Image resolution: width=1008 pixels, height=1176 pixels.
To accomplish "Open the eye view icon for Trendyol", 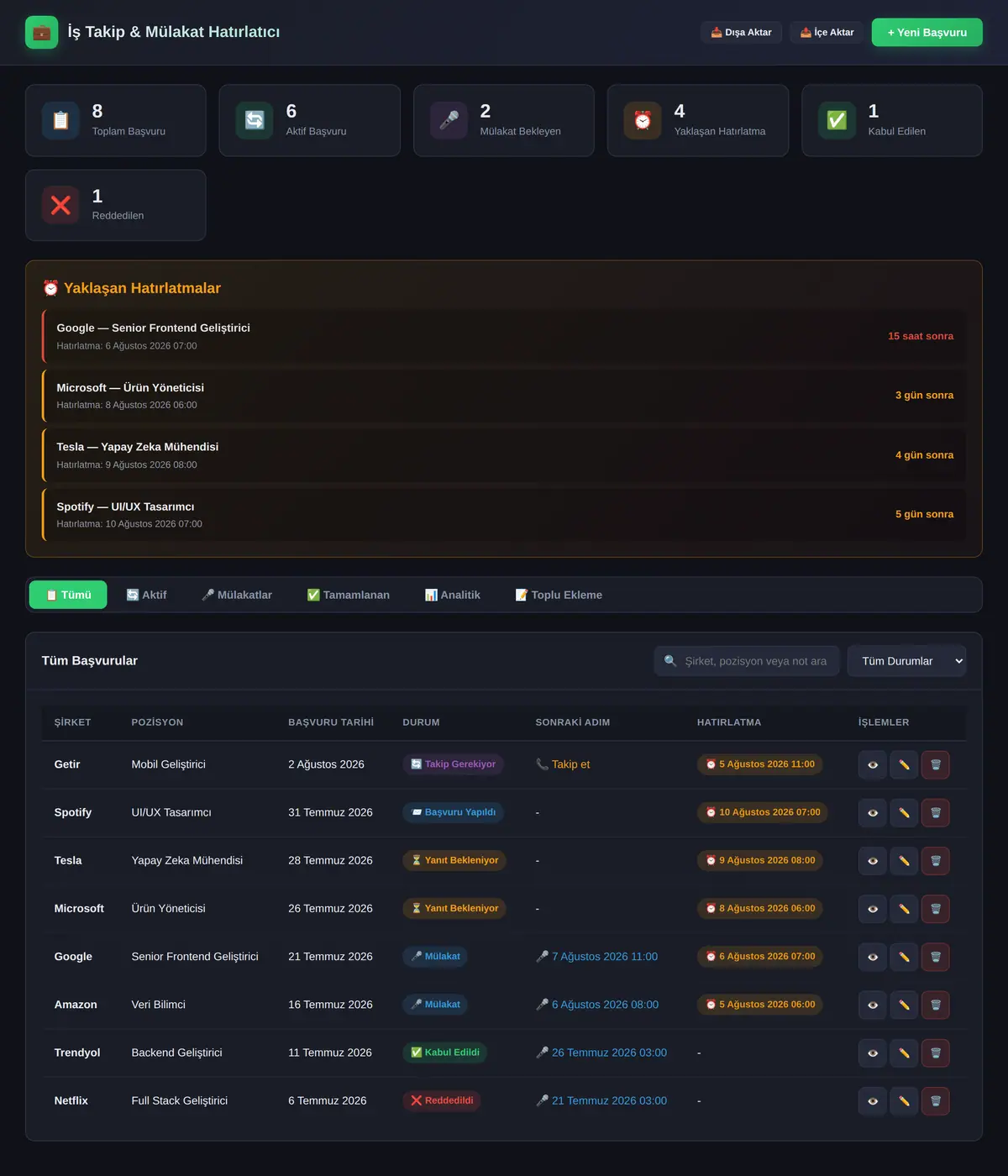I will pos(872,1053).
